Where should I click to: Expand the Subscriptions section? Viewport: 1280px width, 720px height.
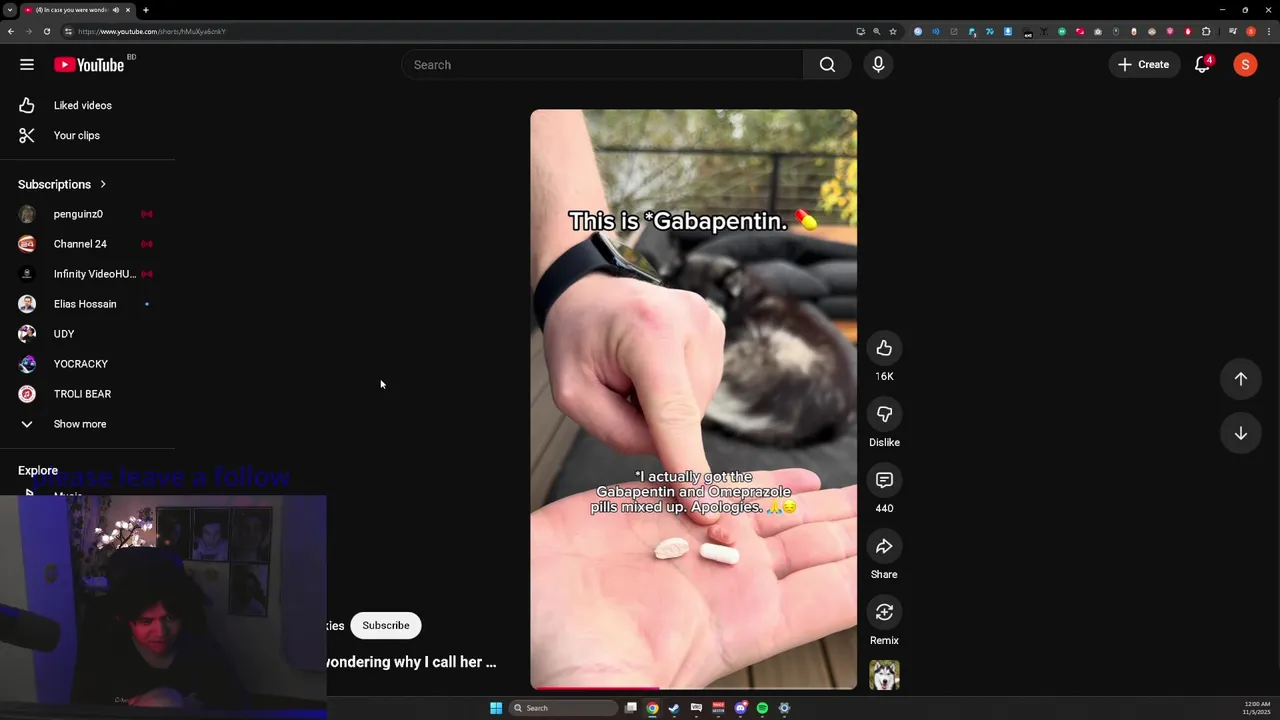62,184
